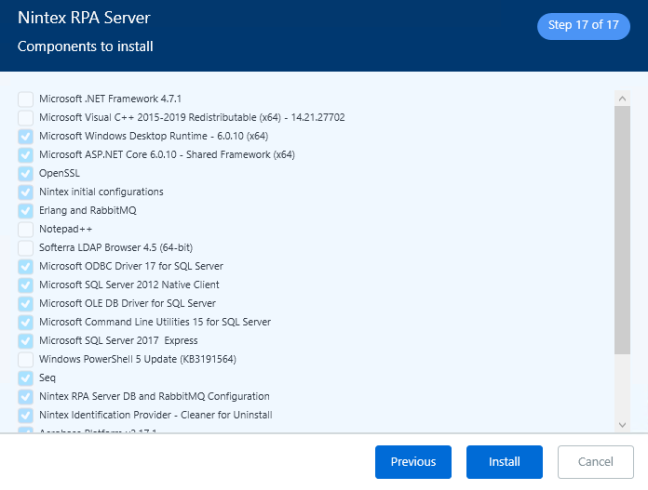The height and width of the screenshot is (490, 648).
Task: Uncheck Microsoft SQL Server 2017 Express
Action: [x=26, y=340]
